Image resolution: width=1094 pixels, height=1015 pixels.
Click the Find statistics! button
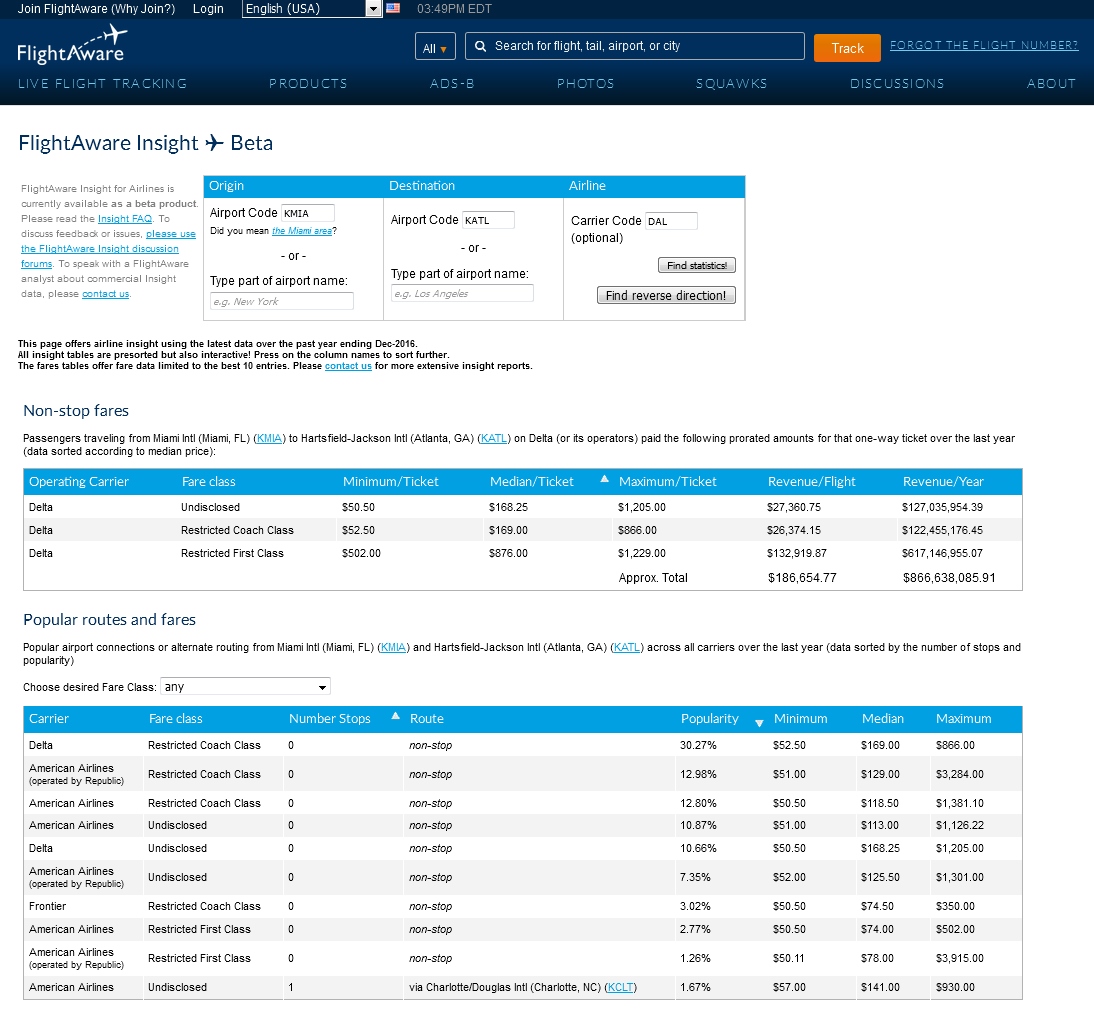[x=696, y=265]
